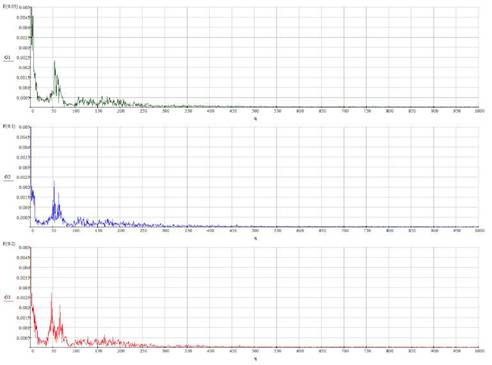Click the green curve's initial spike at zero

[32, 20]
